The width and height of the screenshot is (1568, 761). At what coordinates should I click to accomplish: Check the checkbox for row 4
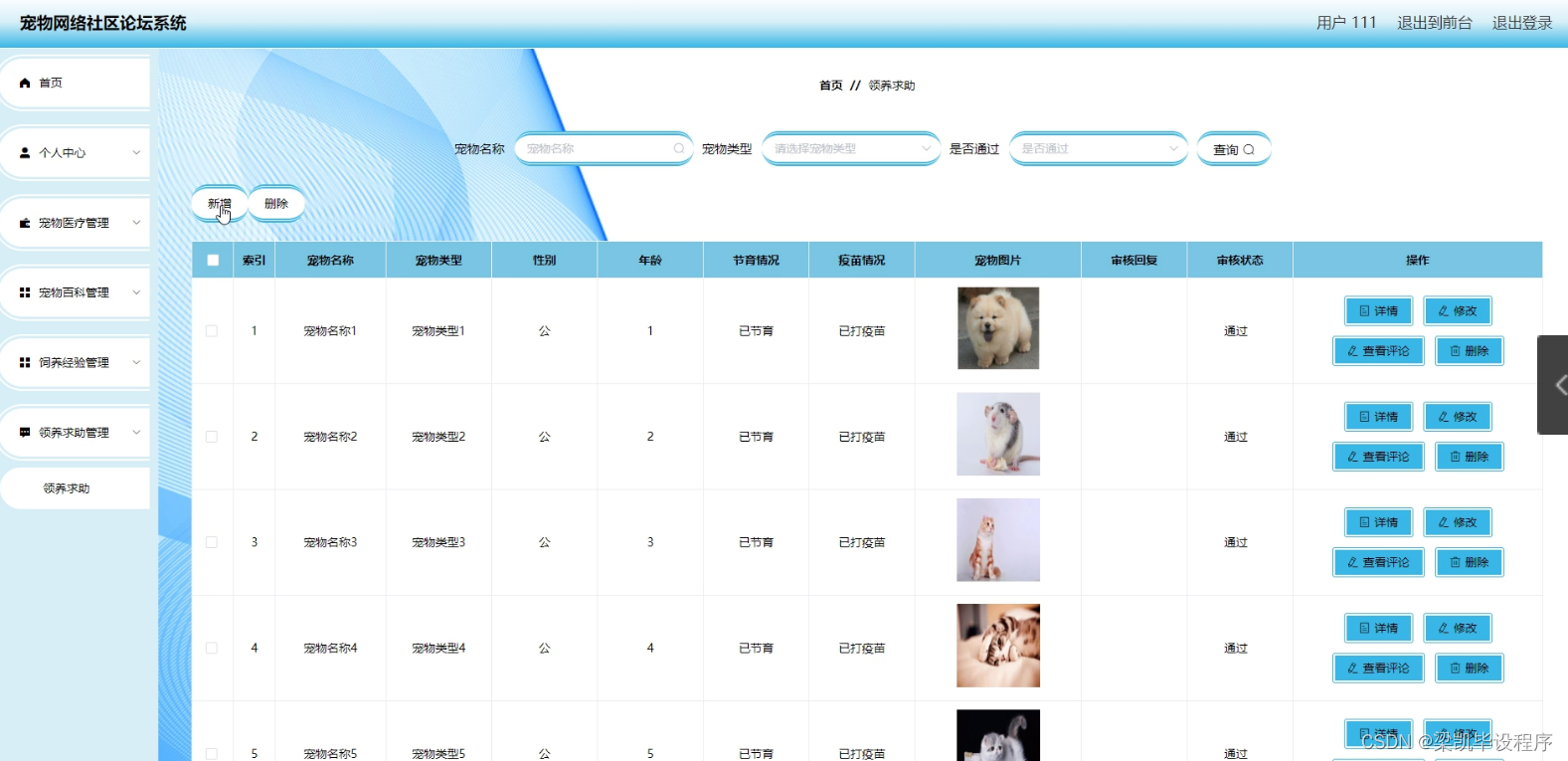pyautogui.click(x=212, y=648)
